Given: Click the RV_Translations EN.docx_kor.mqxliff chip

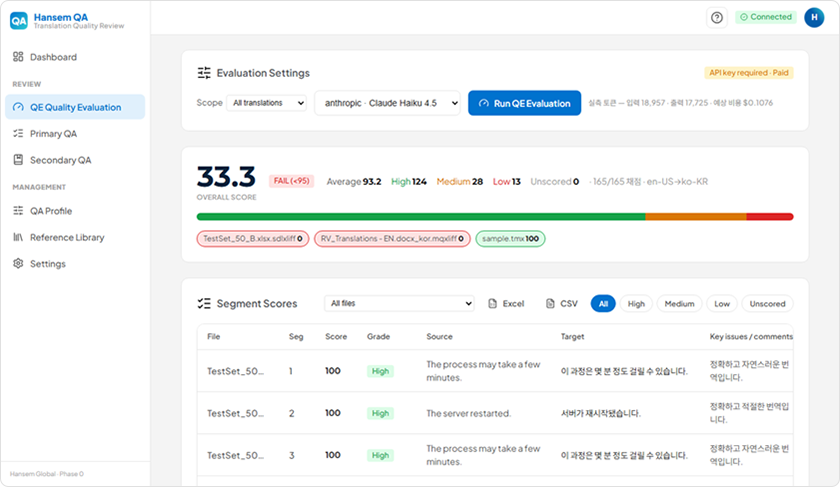Looking at the screenshot, I should pos(392,238).
